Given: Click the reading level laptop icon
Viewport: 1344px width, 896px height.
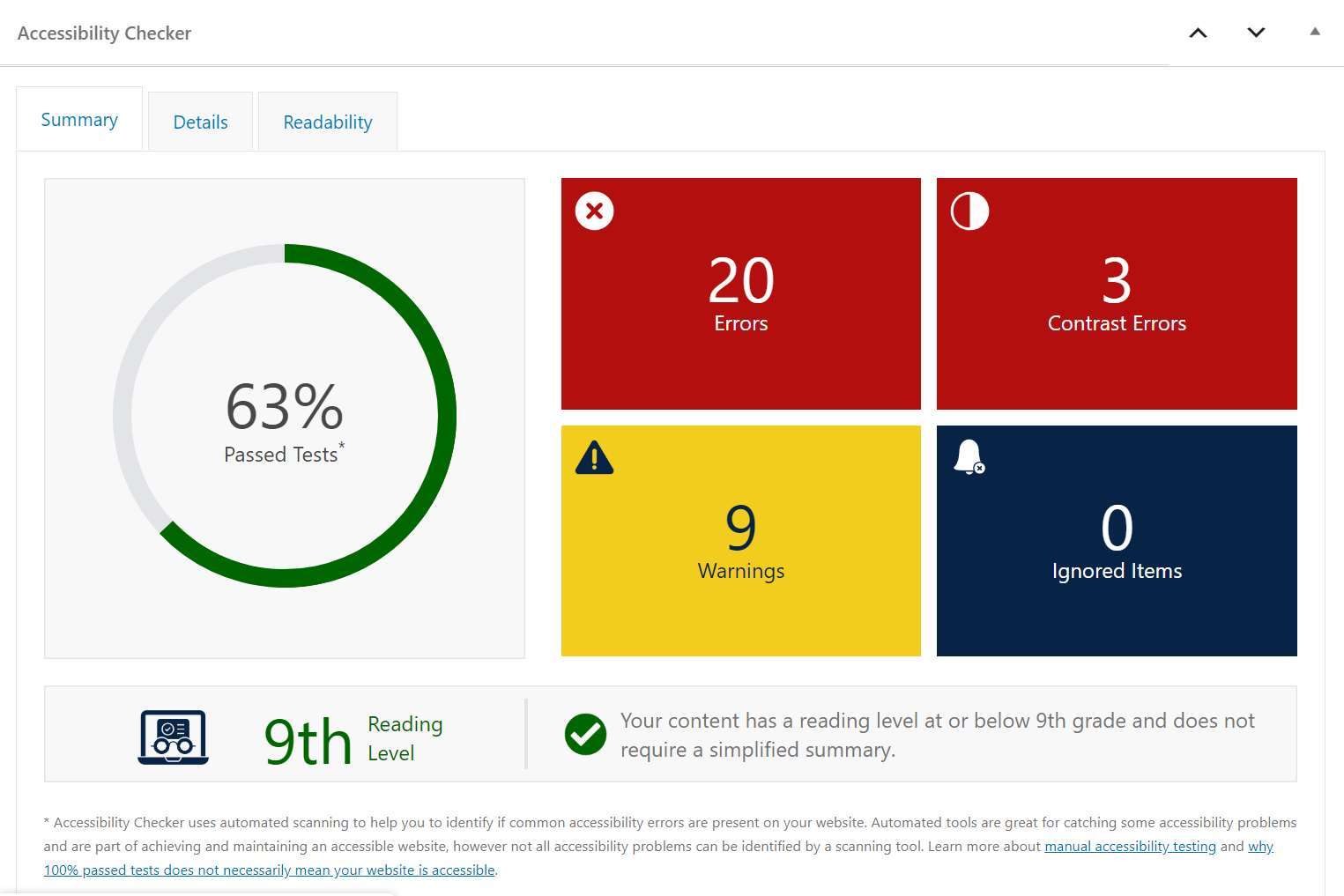Looking at the screenshot, I should click(x=173, y=737).
